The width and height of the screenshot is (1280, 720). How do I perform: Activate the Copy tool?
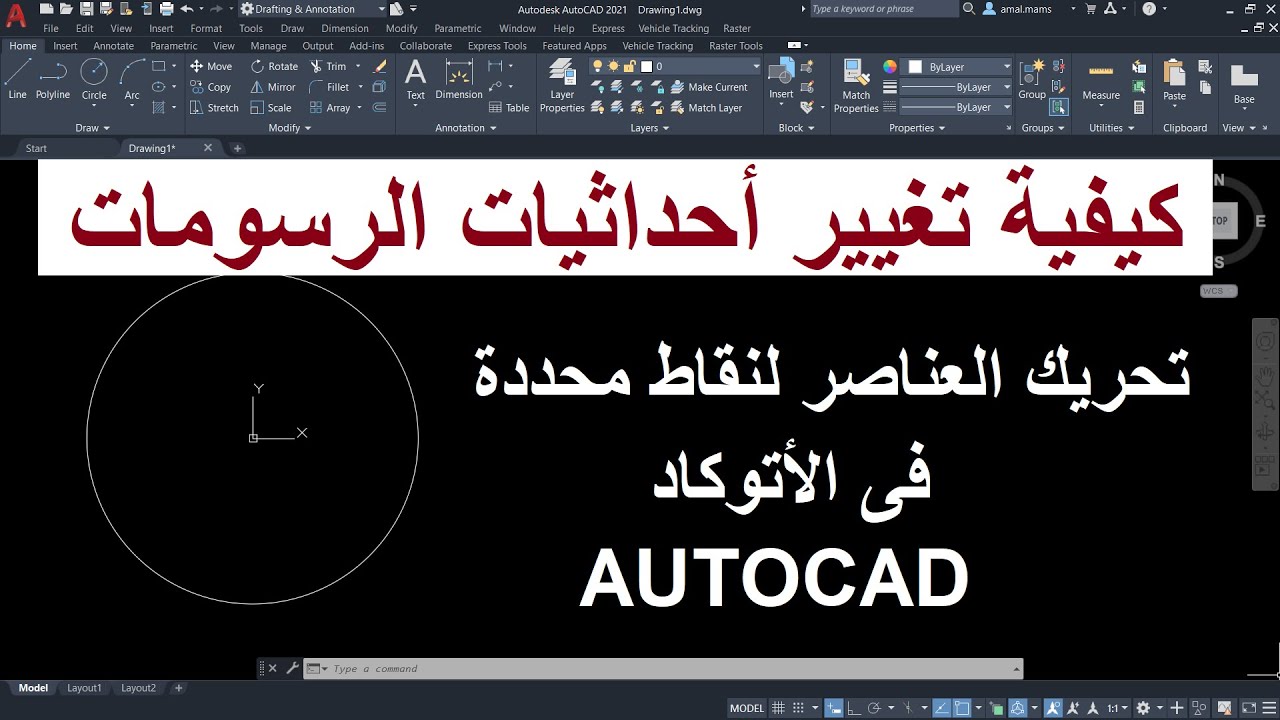(x=211, y=87)
